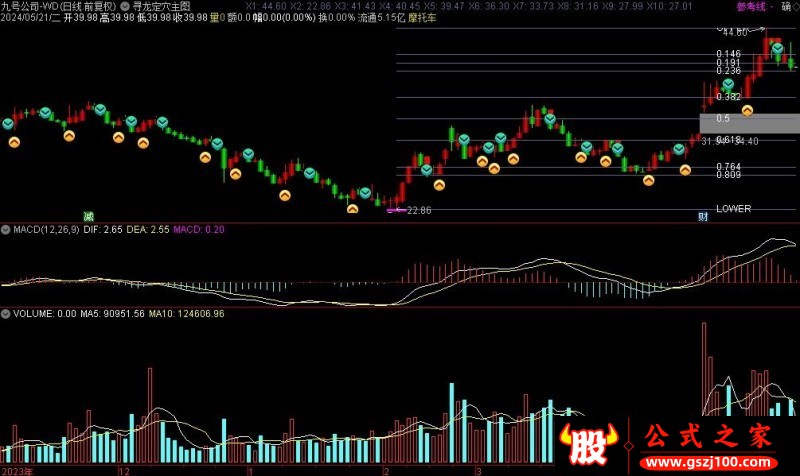Expand the VOLUME indicator dropdown arrow
800x476 pixels.
(6, 314)
